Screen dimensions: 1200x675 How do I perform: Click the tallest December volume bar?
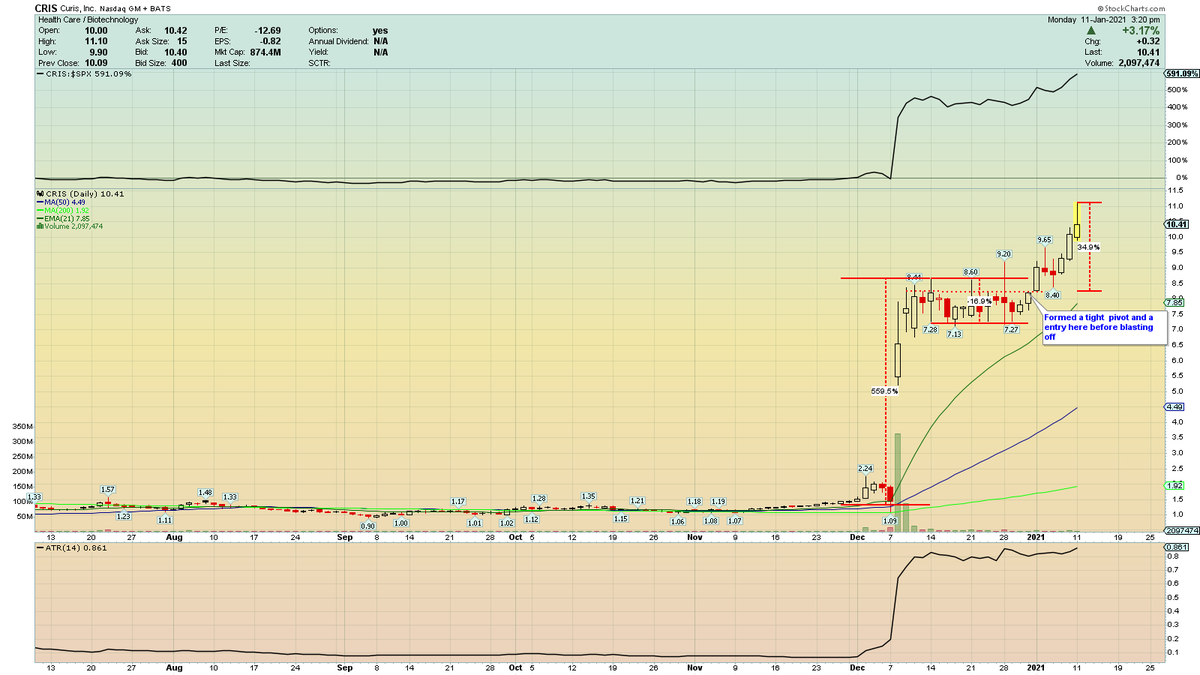coord(898,482)
